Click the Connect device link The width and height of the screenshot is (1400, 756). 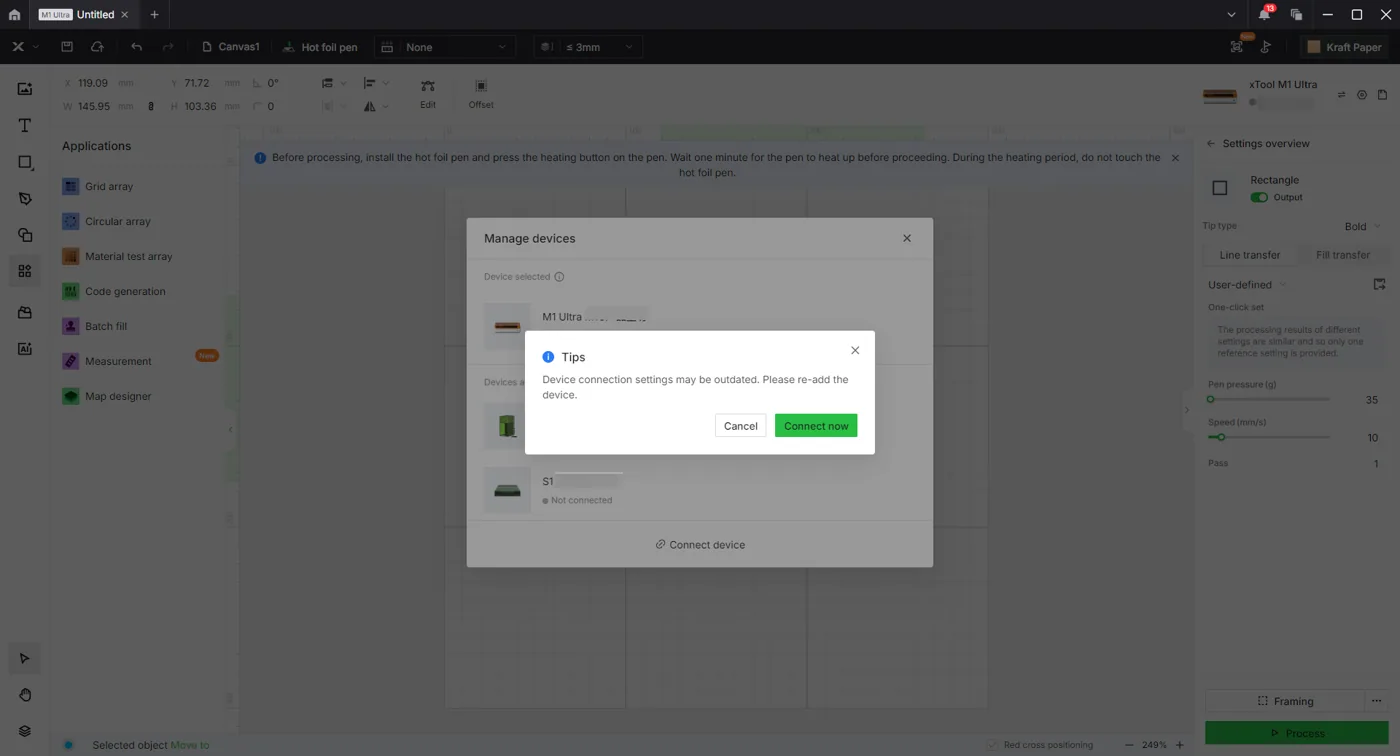coord(700,545)
